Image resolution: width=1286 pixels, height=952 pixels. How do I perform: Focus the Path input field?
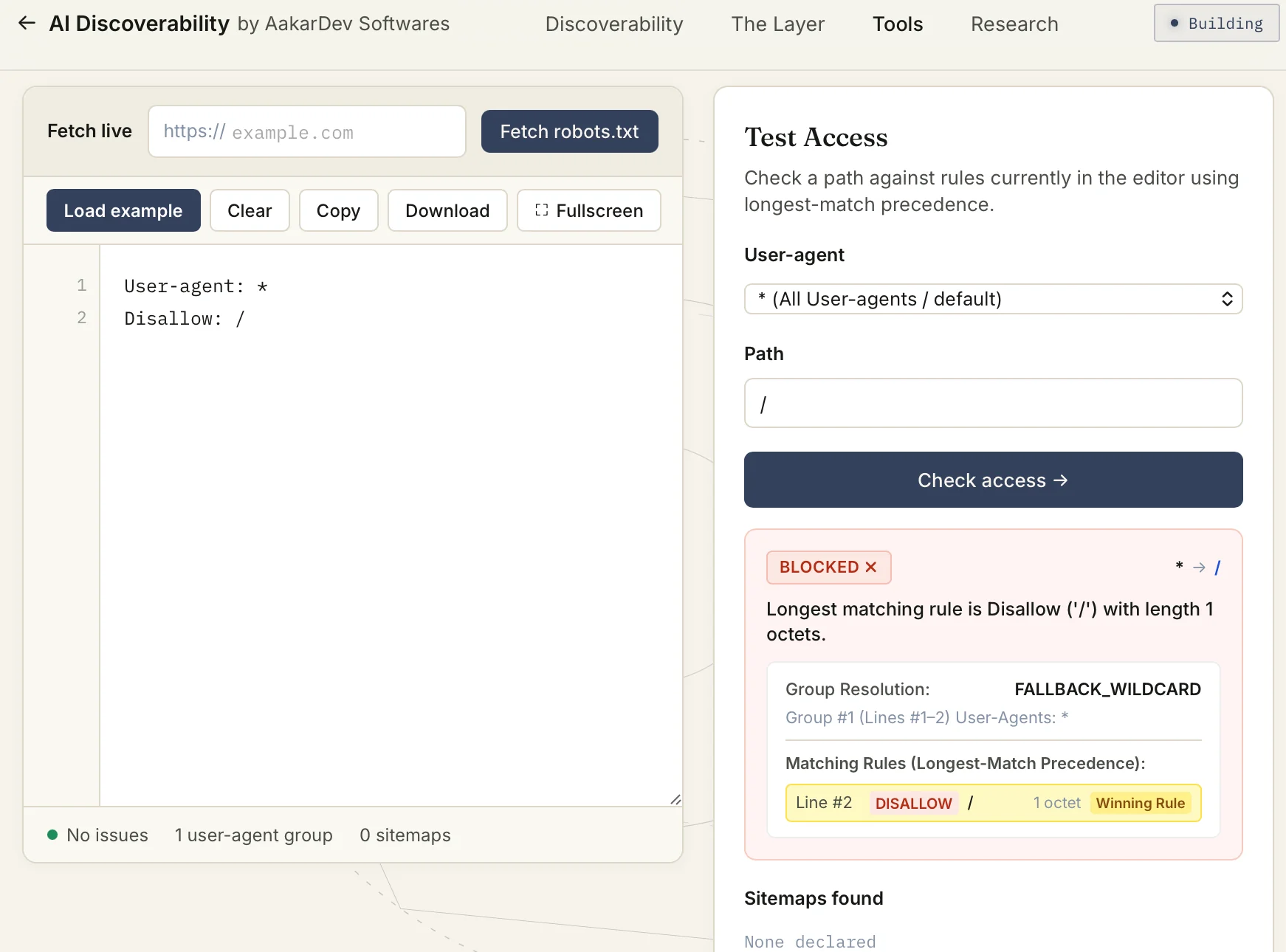pyautogui.click(x=993, y=403)
